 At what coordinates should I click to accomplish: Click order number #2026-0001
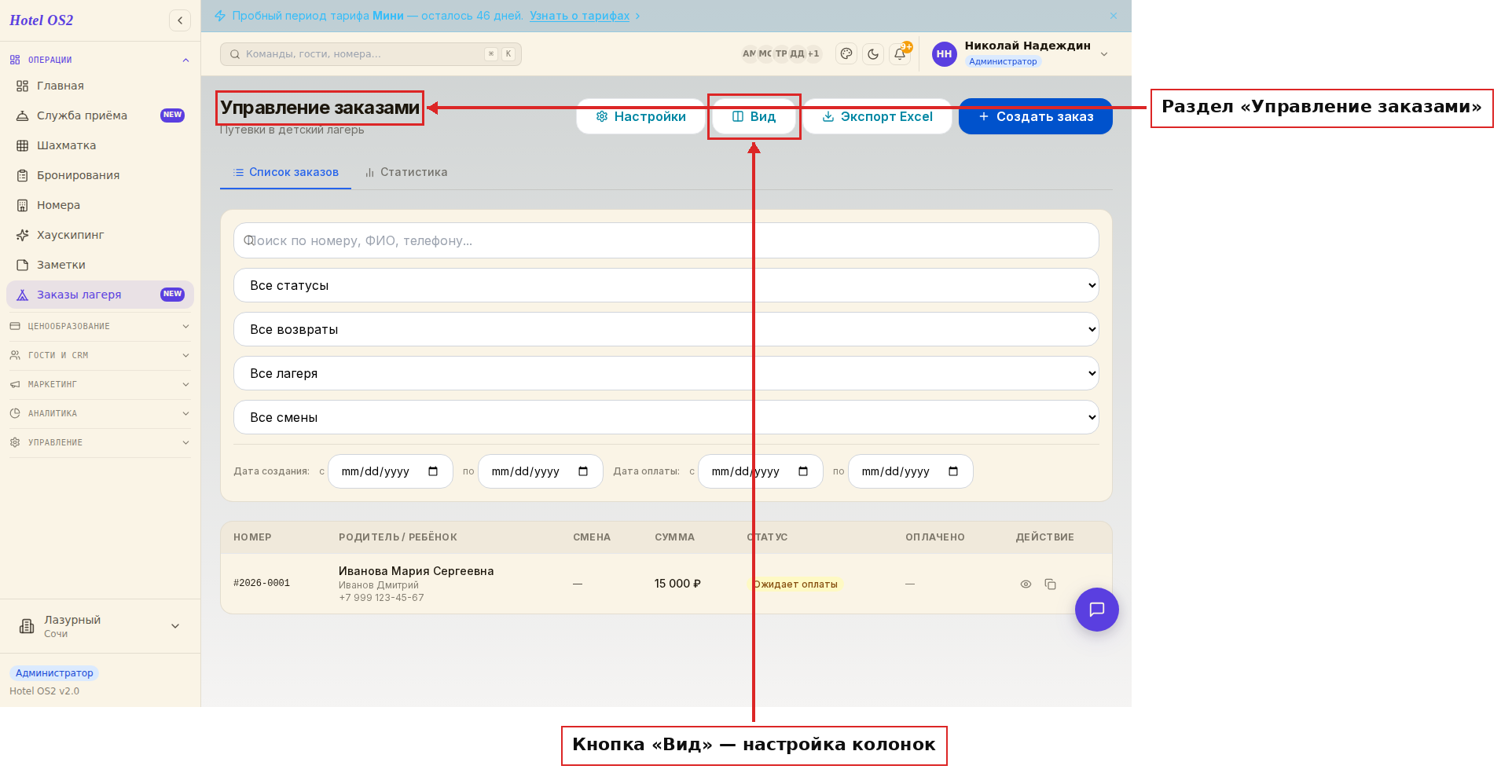tap(262, 583)
